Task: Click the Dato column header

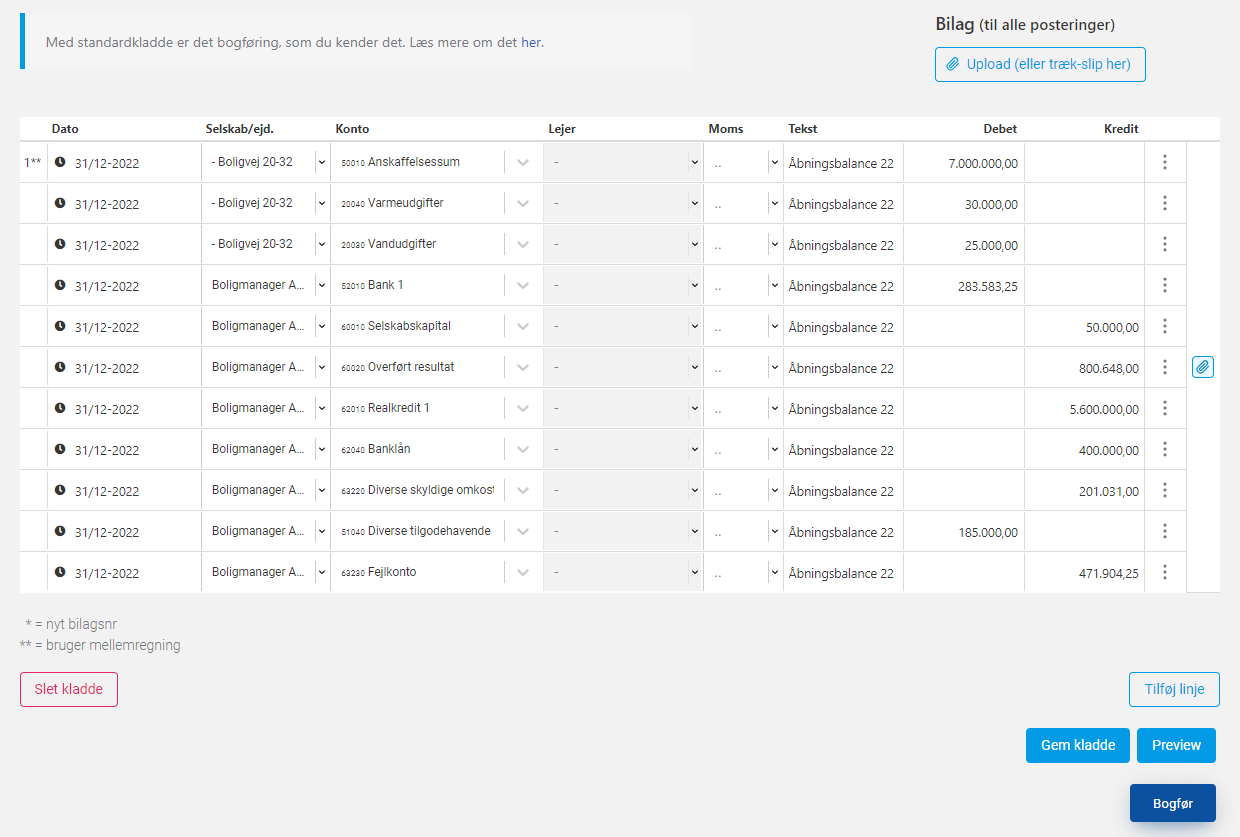Action: [65, 129]
